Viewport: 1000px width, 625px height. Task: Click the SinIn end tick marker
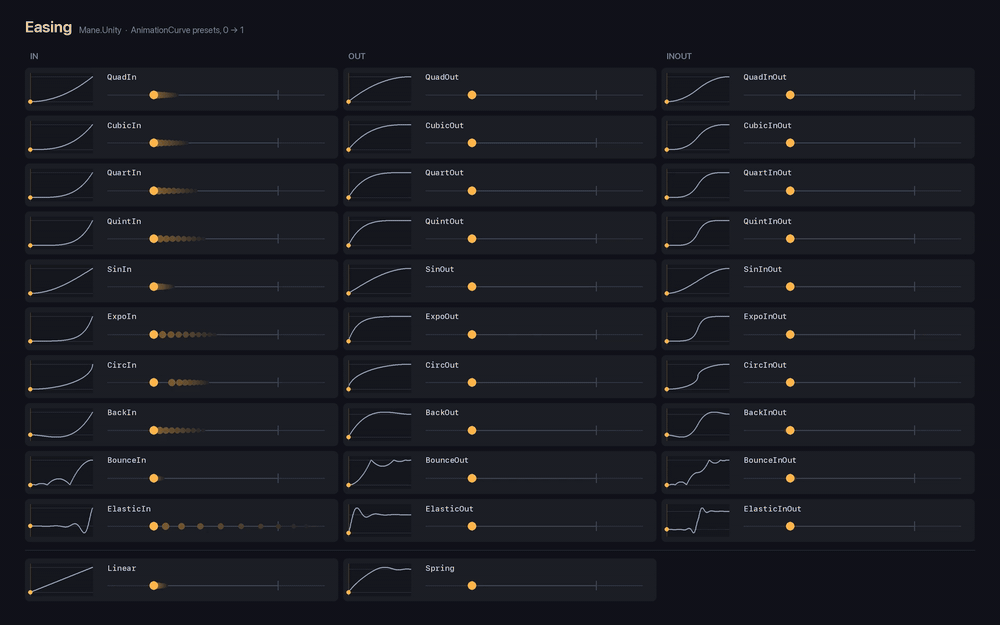click(x=278, y=287)
